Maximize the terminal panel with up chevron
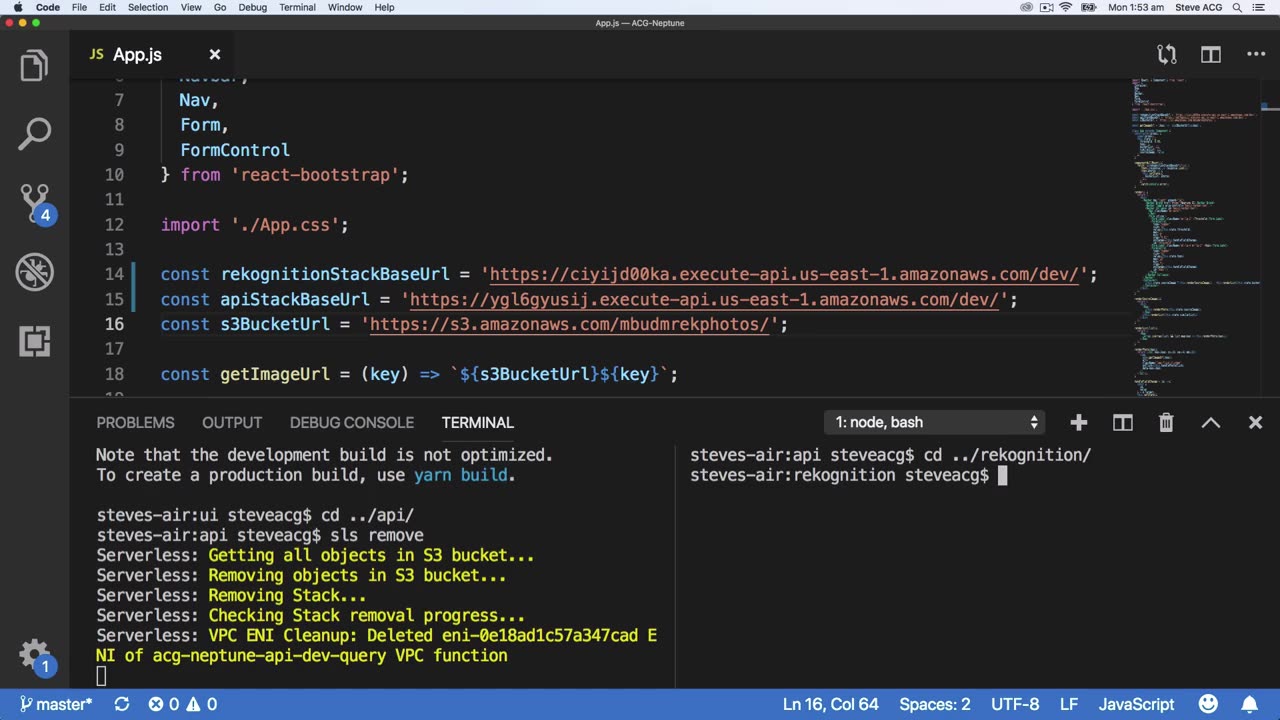 (1210, 423)
